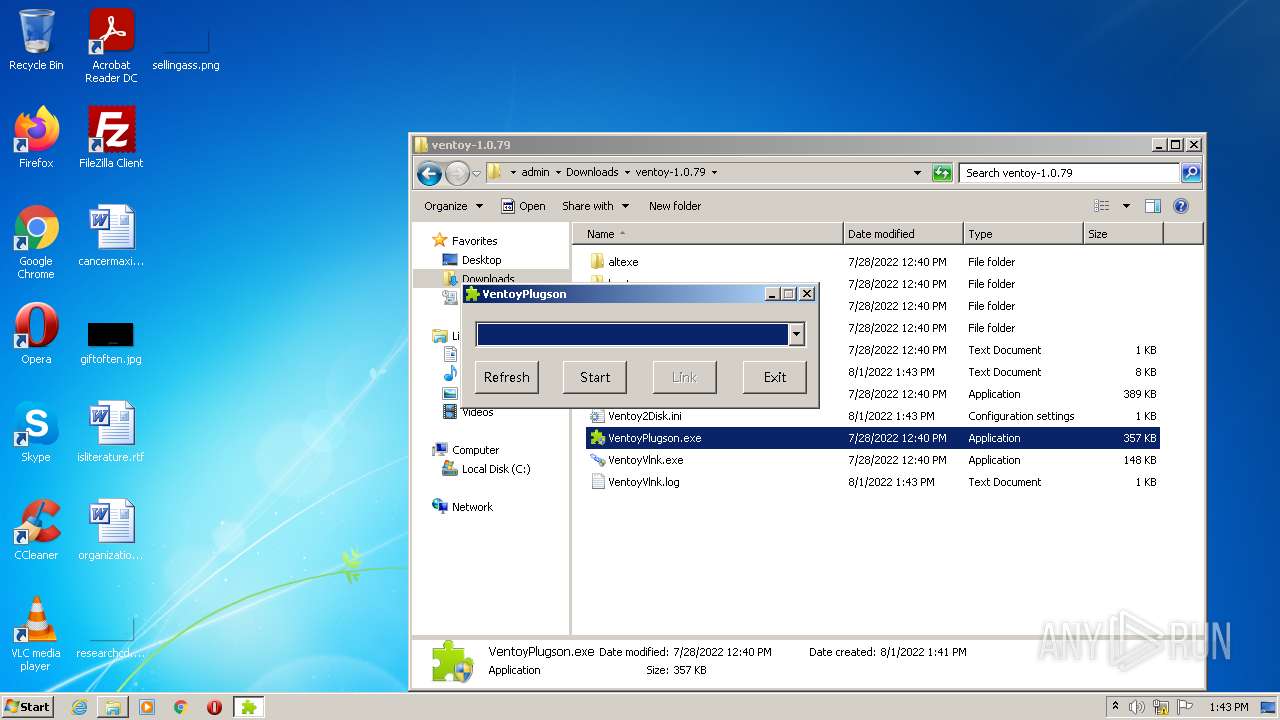Open the CCleaner desktop shortcut
The height and width of the screenshot is (720, 1280).
point(36,530)
